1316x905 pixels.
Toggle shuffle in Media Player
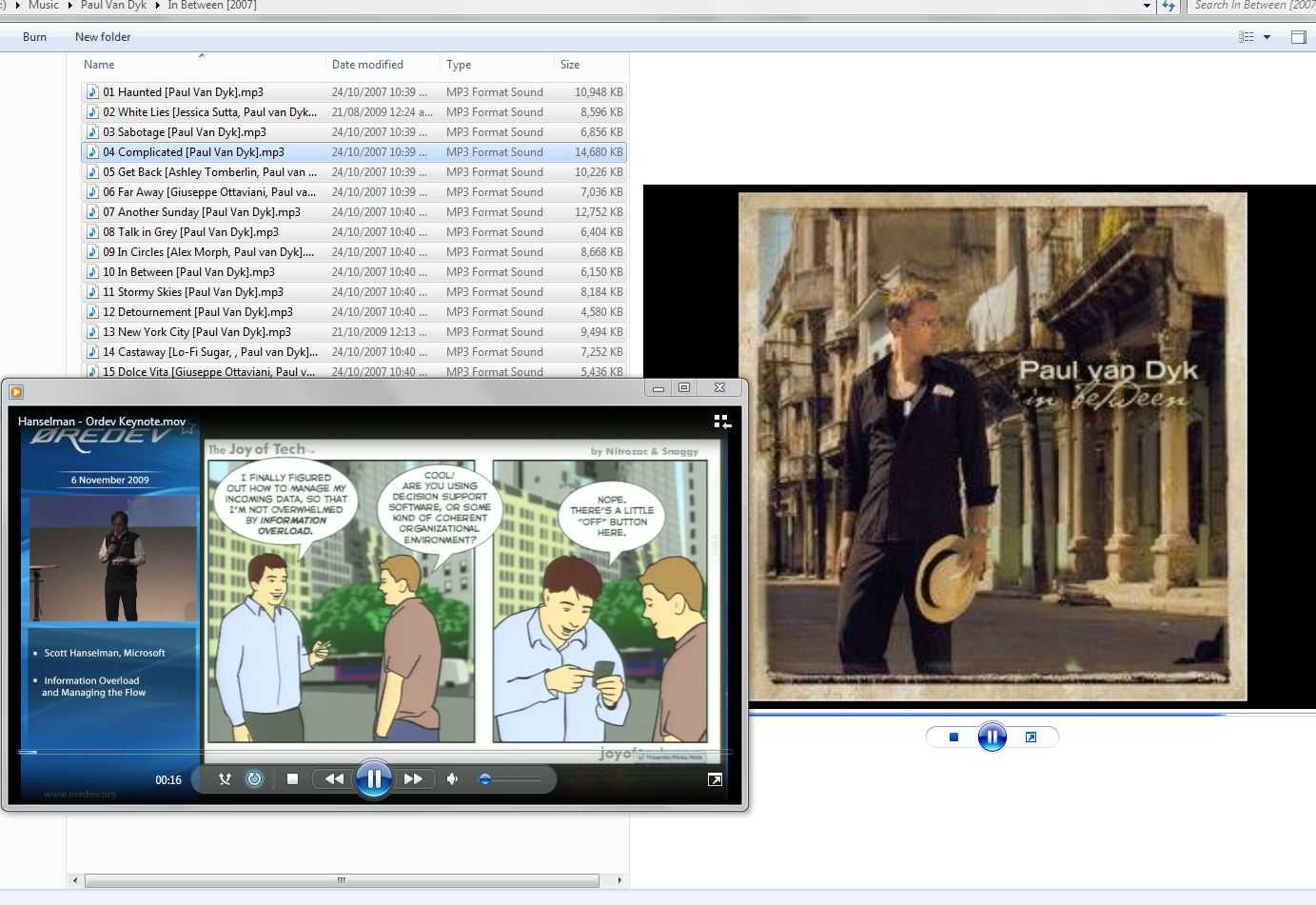point(225,779)
